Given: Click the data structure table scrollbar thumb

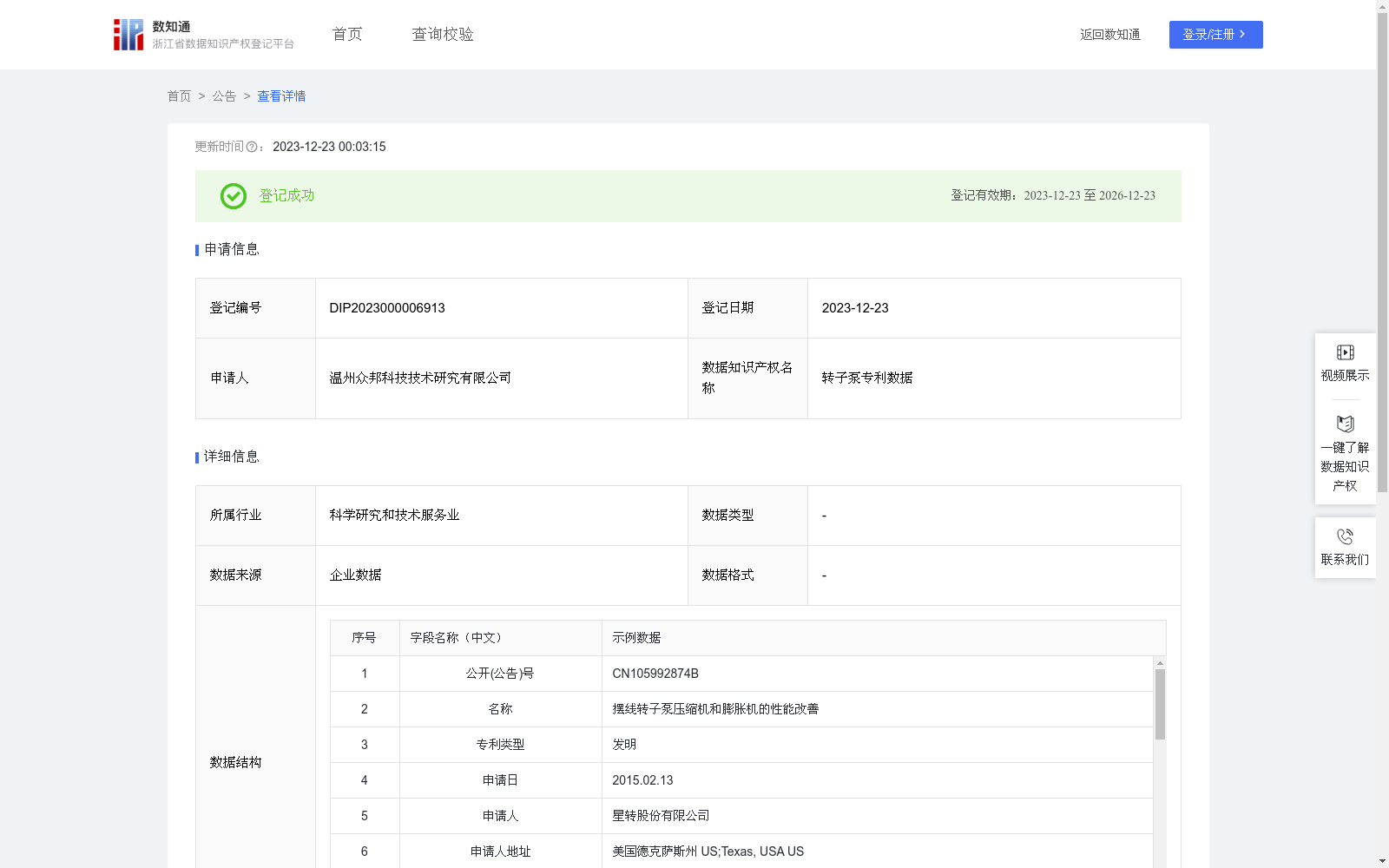Looking at the screenshot, I should 1160,704.
